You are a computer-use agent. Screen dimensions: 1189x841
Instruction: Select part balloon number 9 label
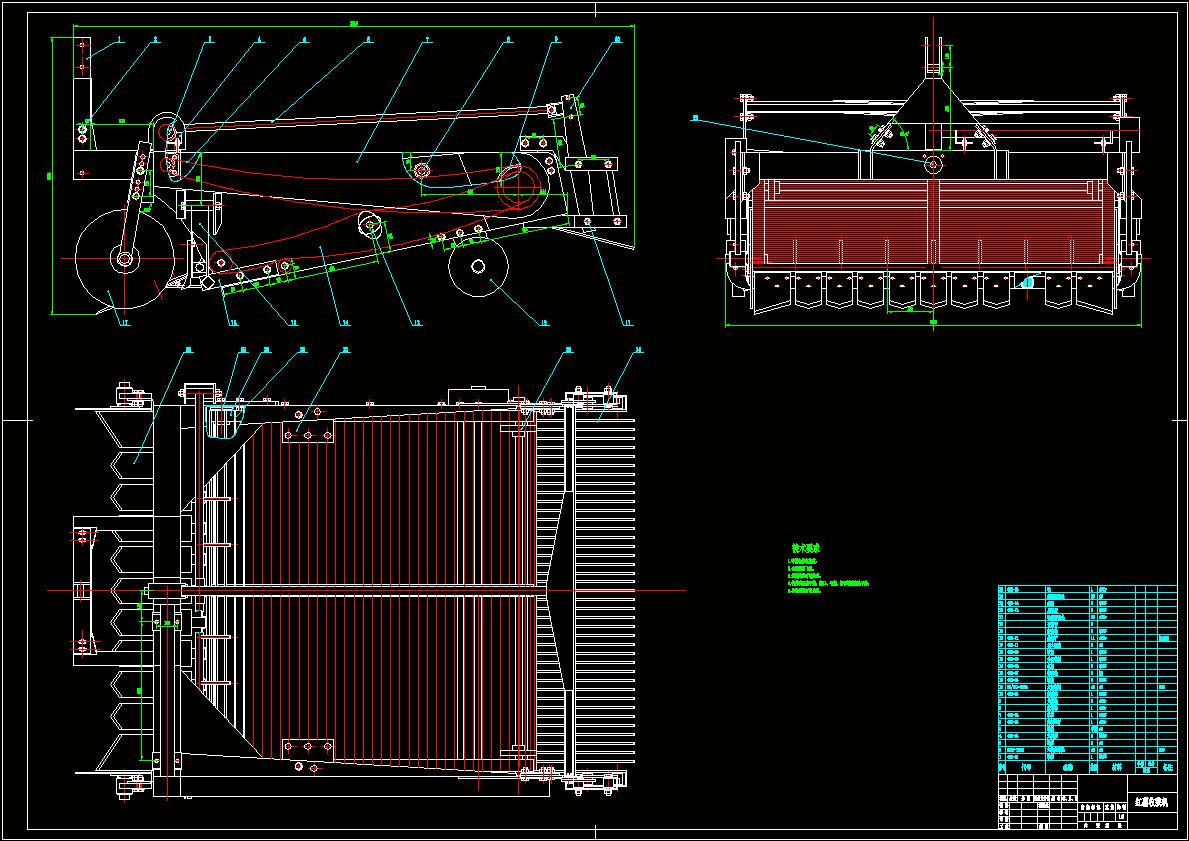coord(557,40)
